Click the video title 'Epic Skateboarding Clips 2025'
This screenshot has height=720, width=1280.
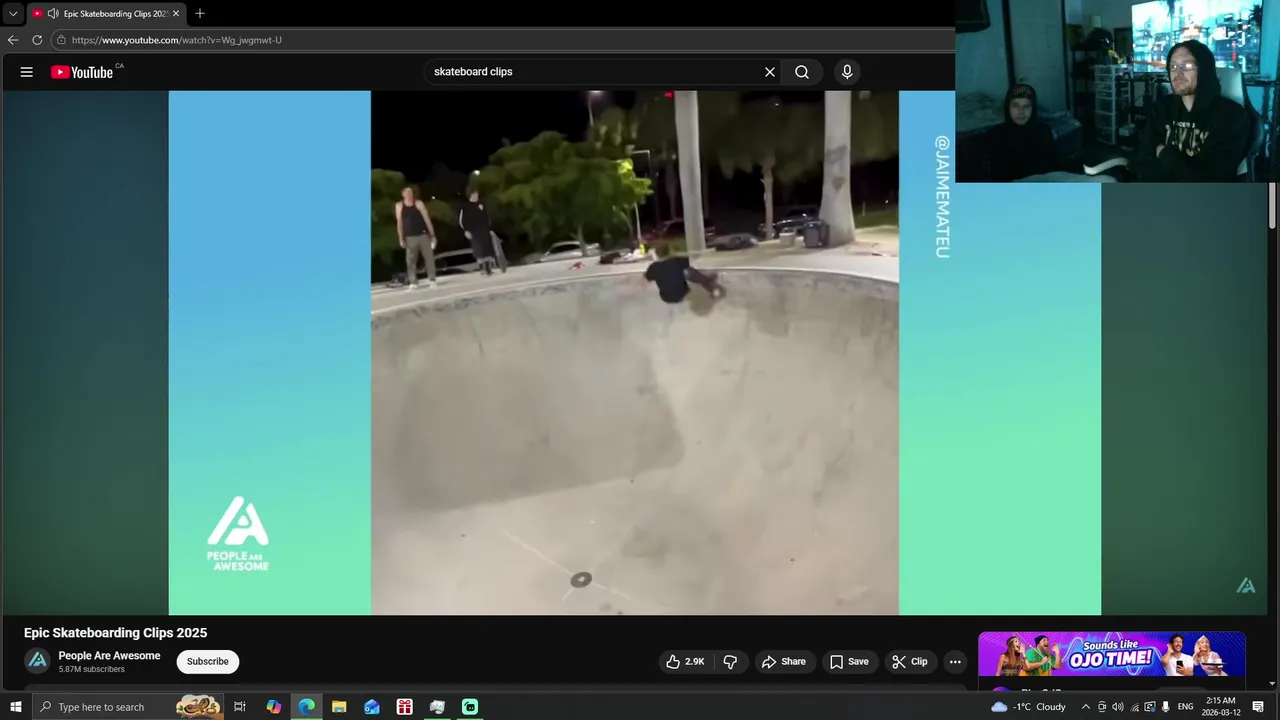tap(116, 633)
